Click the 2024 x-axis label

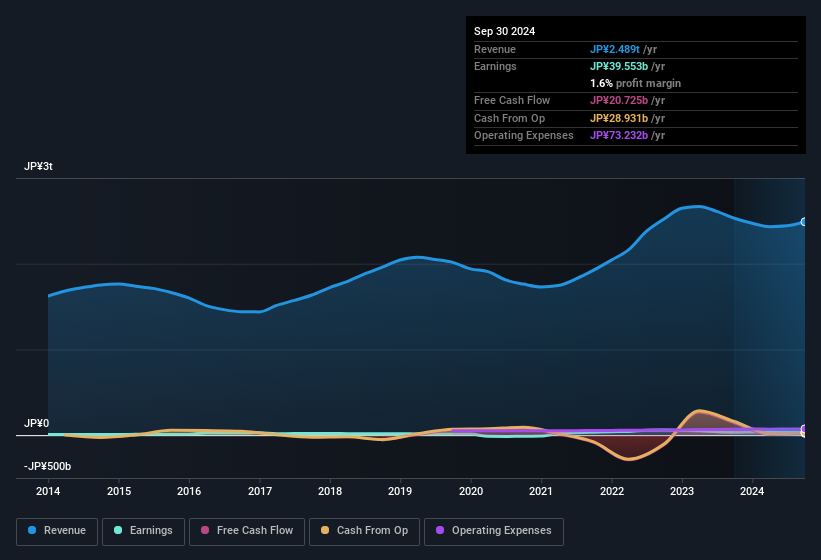click(x=752, y=491)
